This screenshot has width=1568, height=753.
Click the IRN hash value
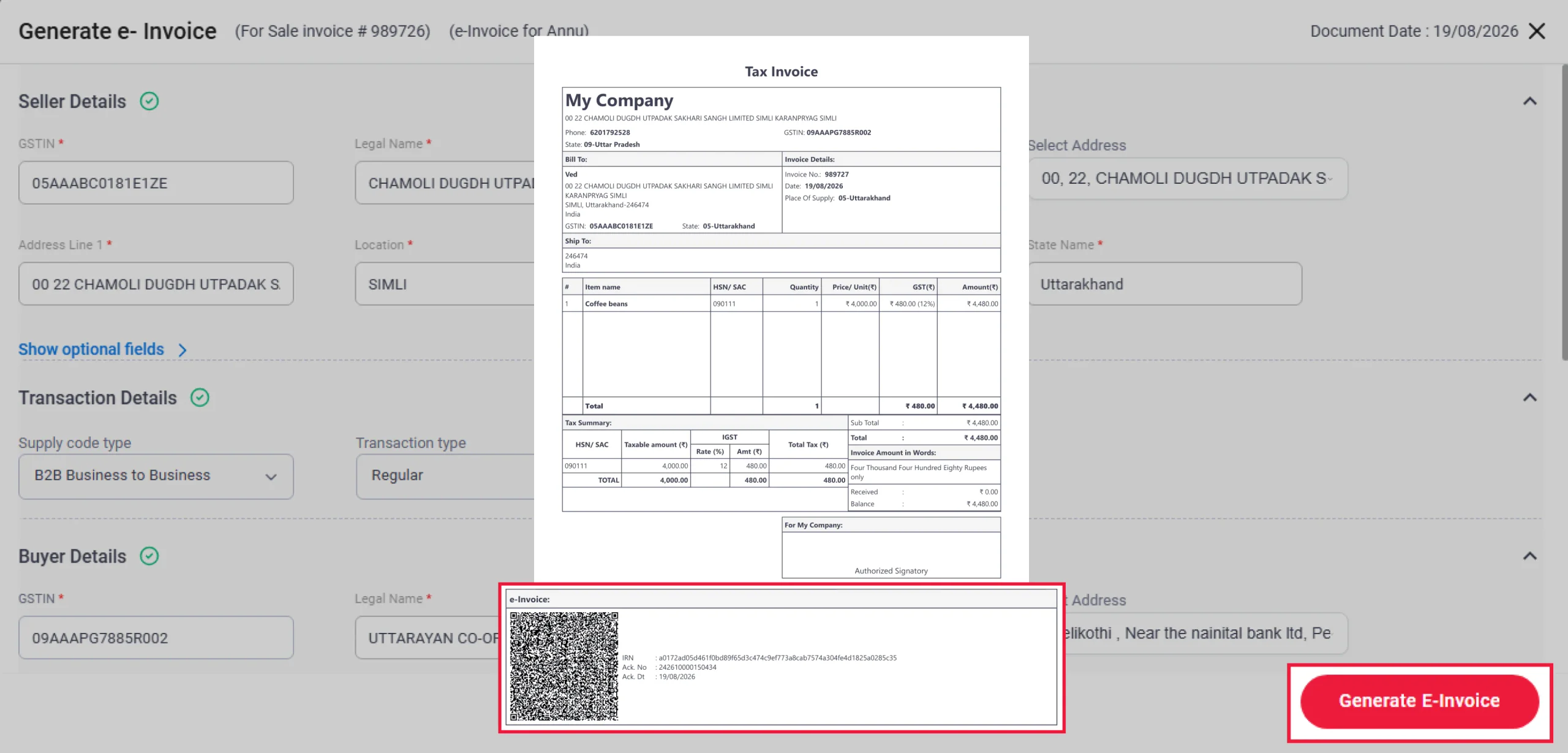click(x=777, y=657)
